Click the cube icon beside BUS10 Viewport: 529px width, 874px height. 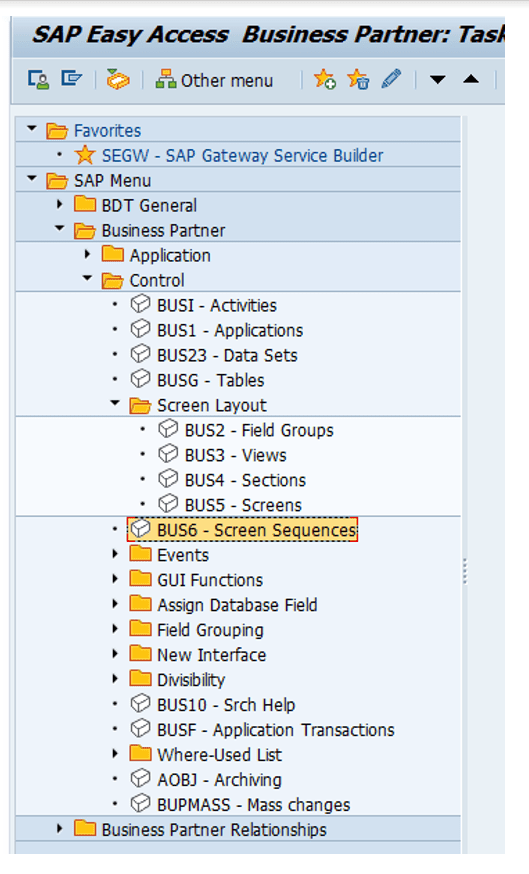140,703
